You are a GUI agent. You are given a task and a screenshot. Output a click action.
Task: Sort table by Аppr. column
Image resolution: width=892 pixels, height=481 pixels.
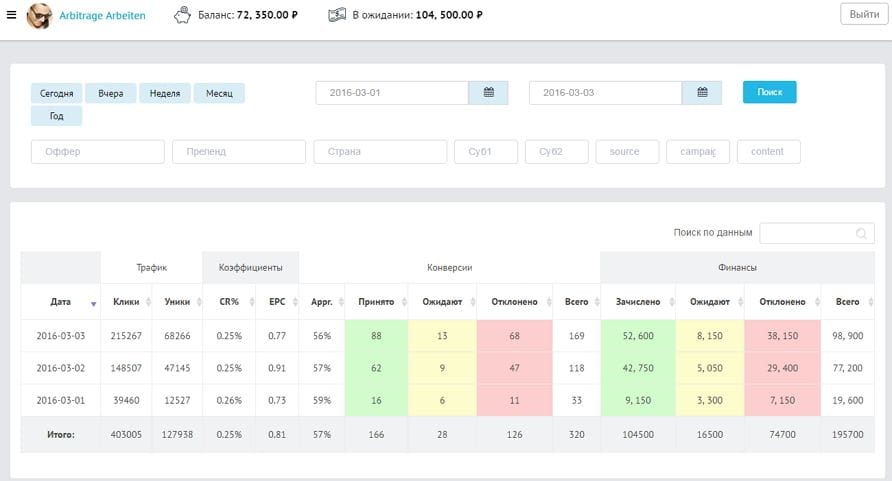point(322,302)
